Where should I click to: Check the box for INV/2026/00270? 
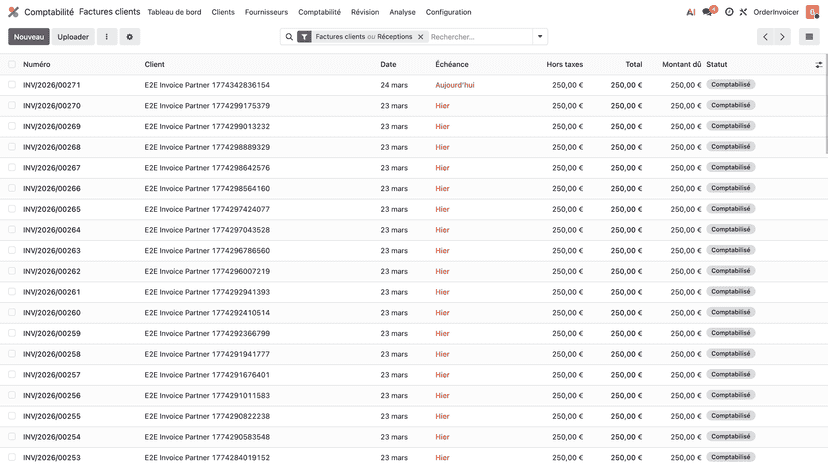click(x=12, y=105)
